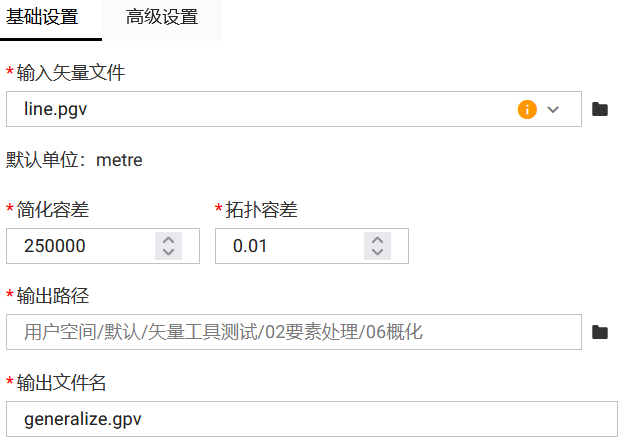Click the 输入矢量文件 label
This screenshot has width=622, height=443.
70,73
